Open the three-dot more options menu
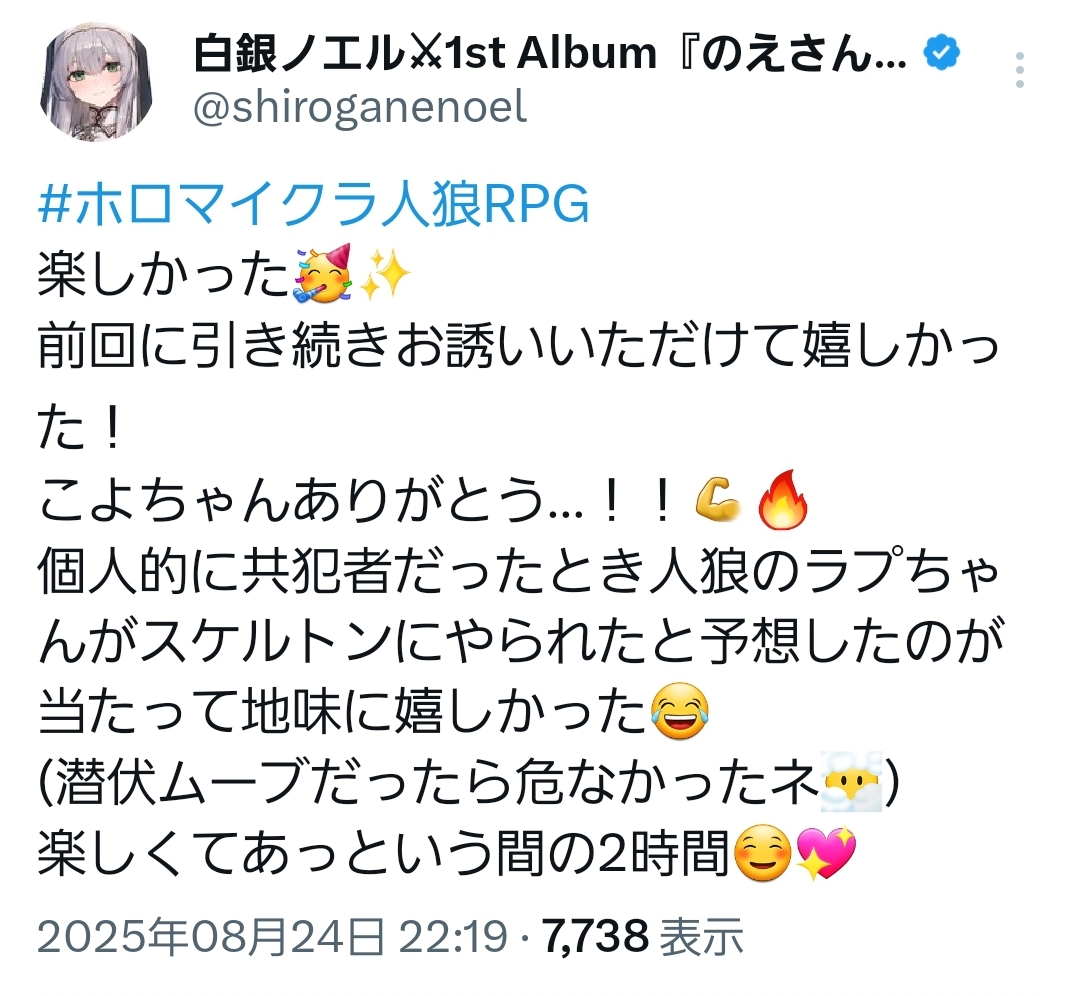This screenshot has height=996, width=1080. [x=1020, y=70]
